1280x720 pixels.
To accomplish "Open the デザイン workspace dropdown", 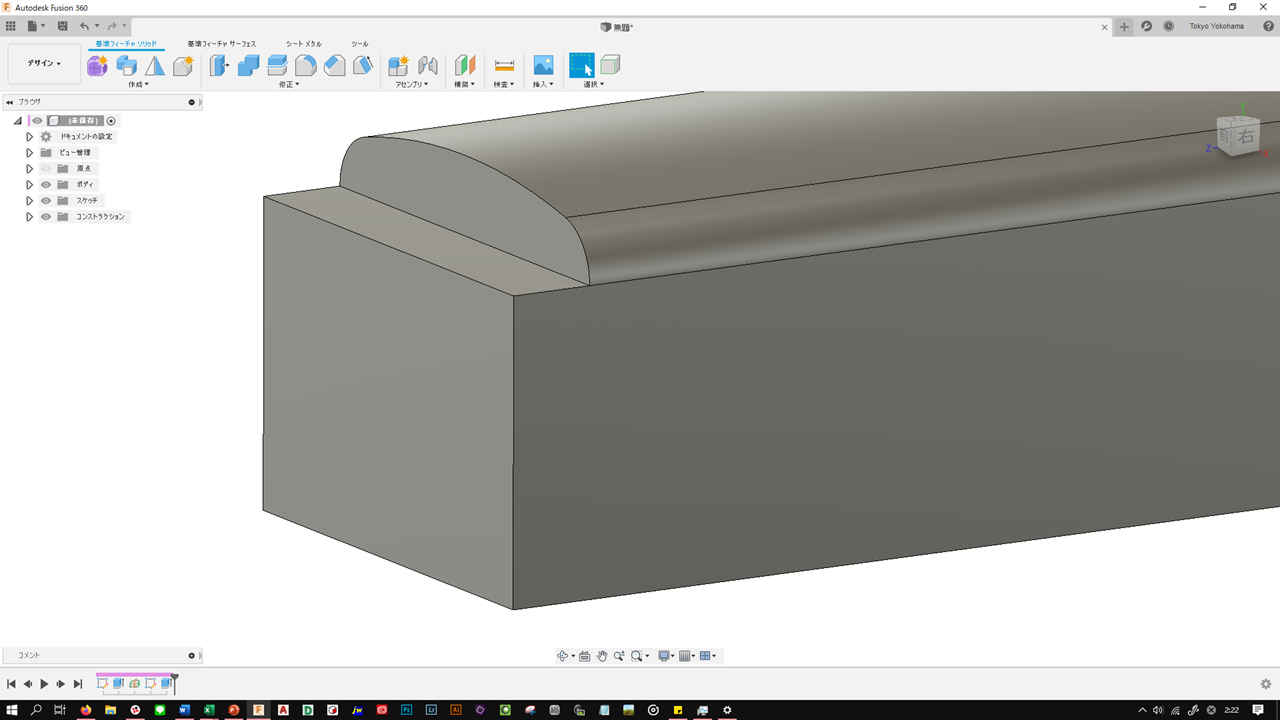I will tap(44, 64).
